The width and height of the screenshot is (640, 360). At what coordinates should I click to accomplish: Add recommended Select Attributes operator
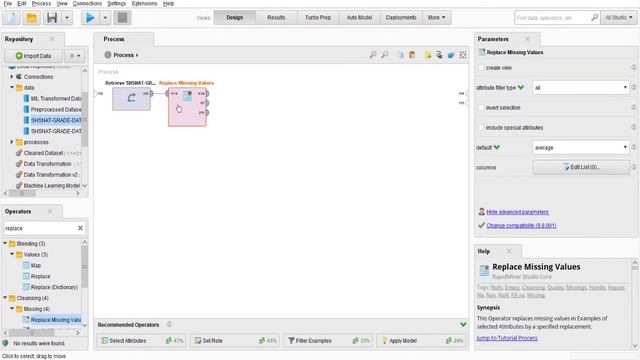(x=141, y=340)
